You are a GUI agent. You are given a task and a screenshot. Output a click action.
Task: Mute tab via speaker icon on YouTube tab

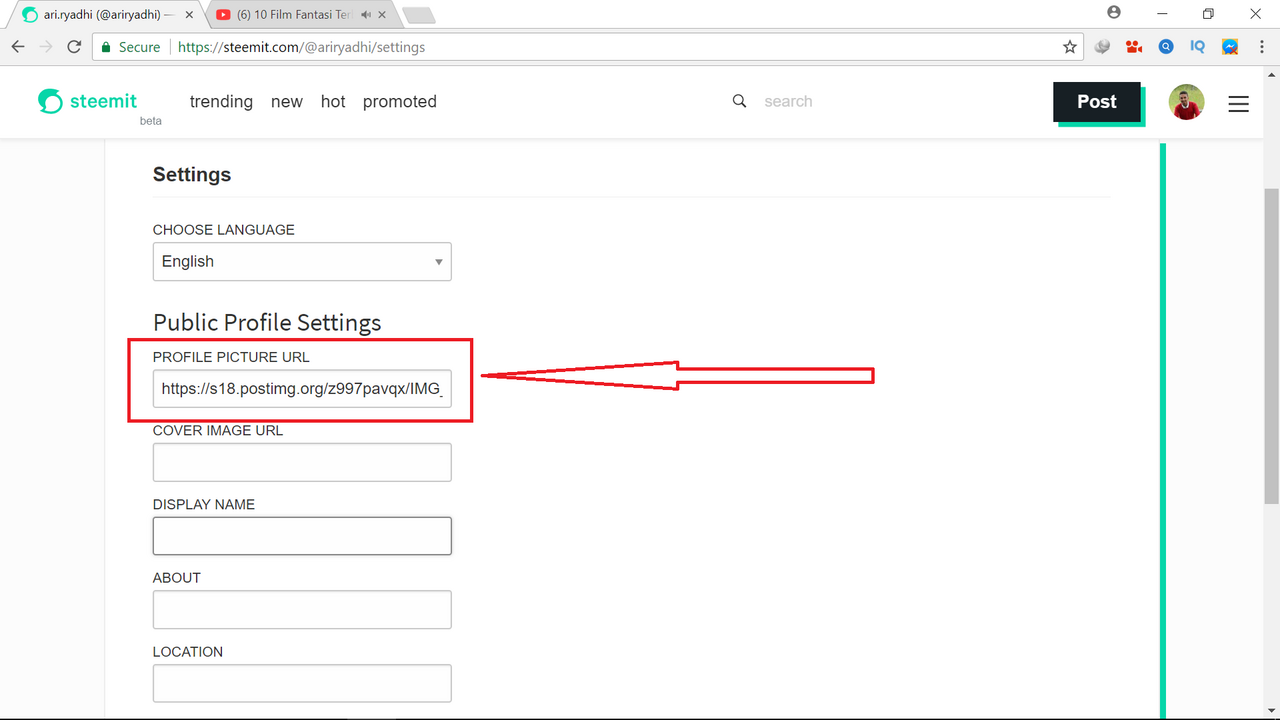[367, 15]
